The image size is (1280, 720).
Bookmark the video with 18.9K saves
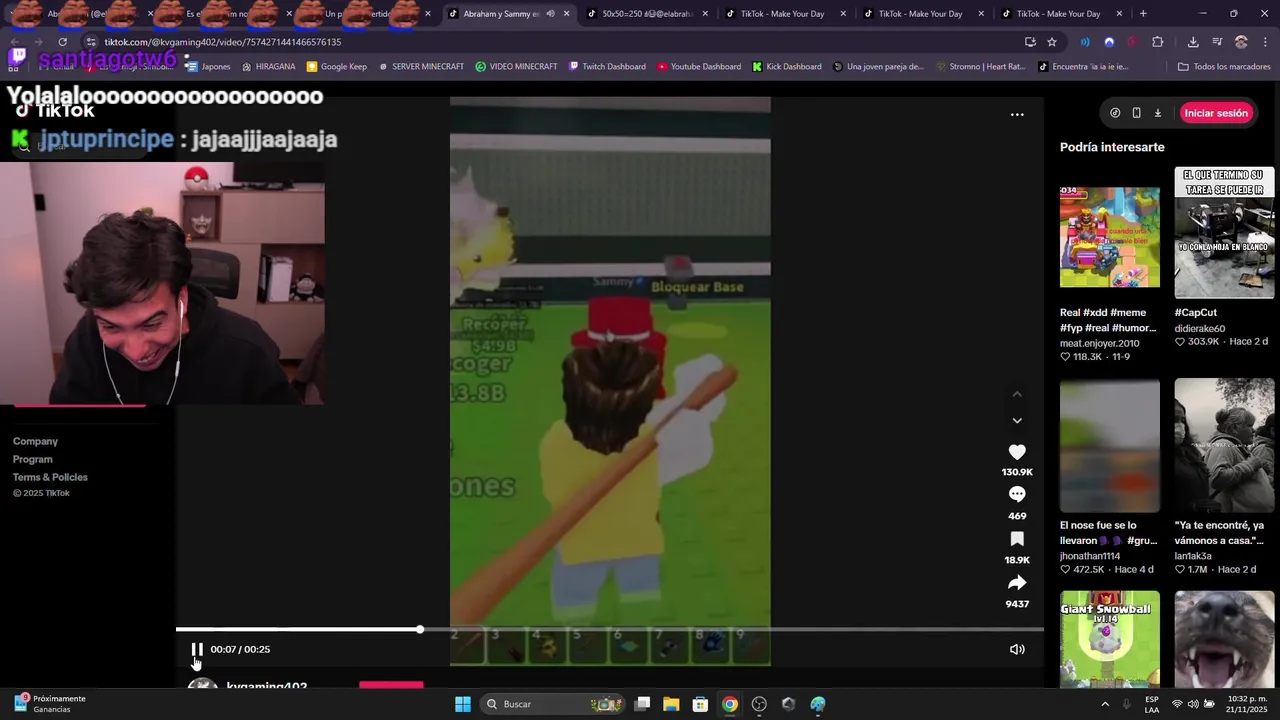pos(1017,538)
